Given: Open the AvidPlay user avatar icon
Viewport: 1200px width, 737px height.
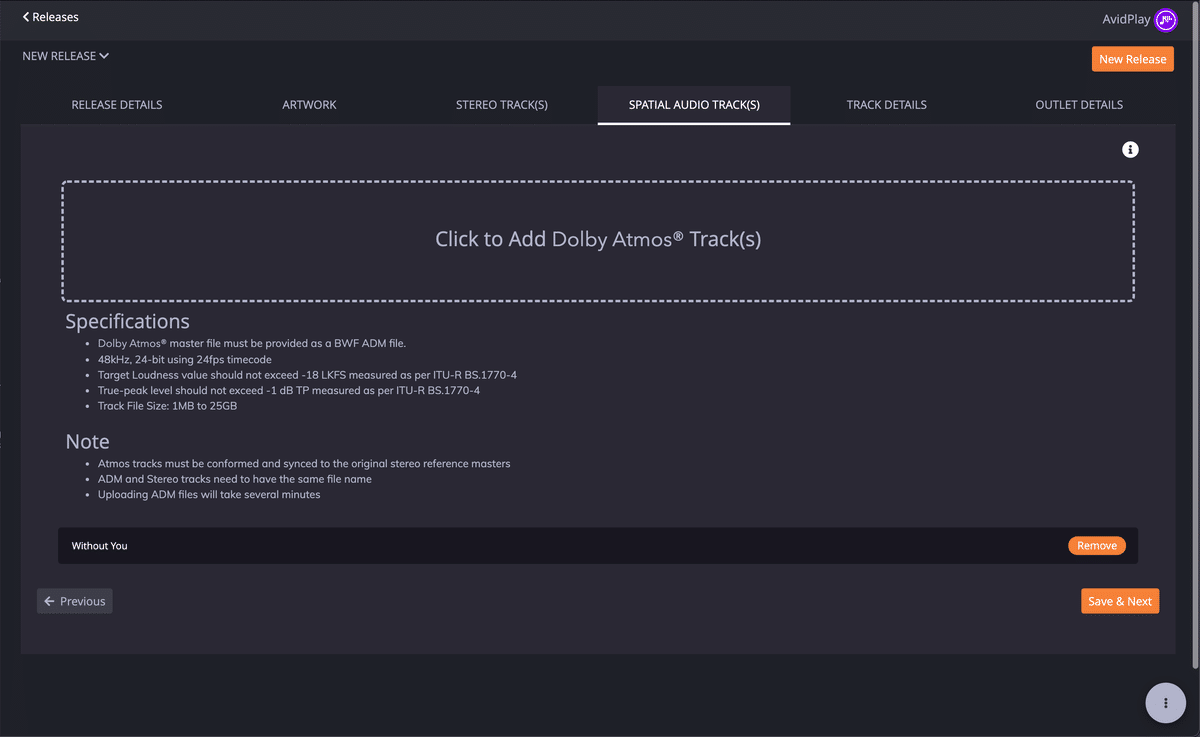Looking at the screenshot, I should click(1165, 19).
